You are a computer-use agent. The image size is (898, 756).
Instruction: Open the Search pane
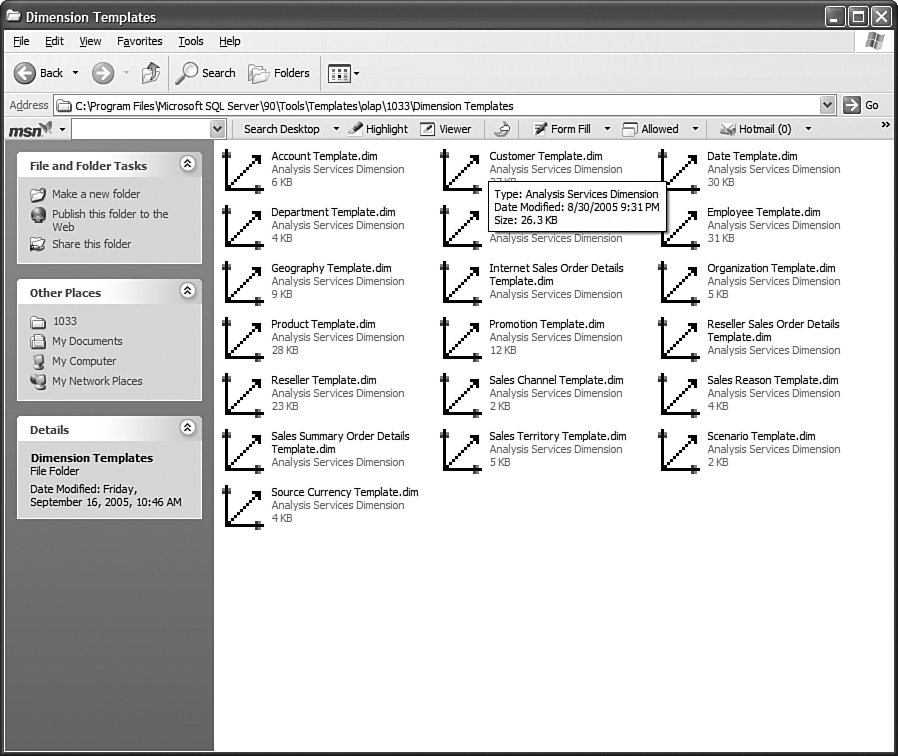point(205,73)
